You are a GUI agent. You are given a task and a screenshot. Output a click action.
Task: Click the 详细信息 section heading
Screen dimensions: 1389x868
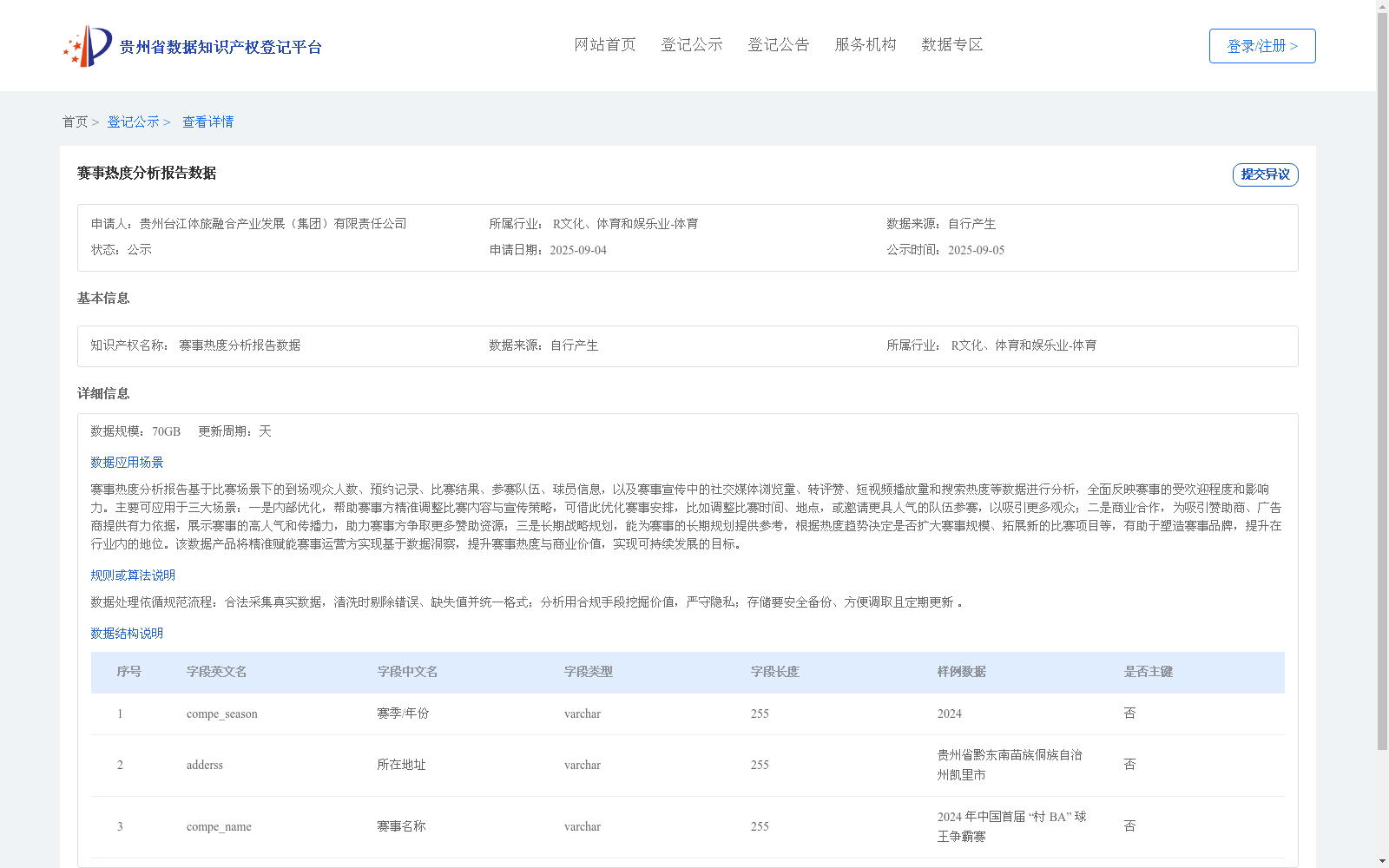(103, 394)
